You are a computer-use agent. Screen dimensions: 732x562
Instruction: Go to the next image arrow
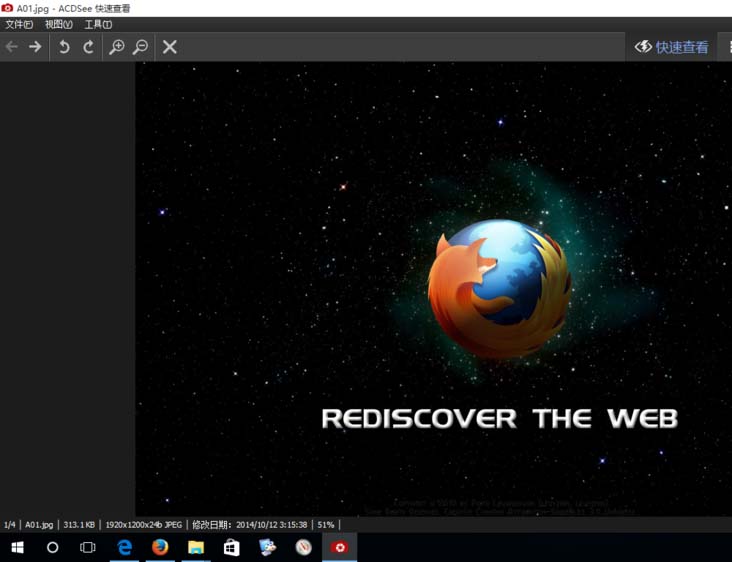(35, 47)
